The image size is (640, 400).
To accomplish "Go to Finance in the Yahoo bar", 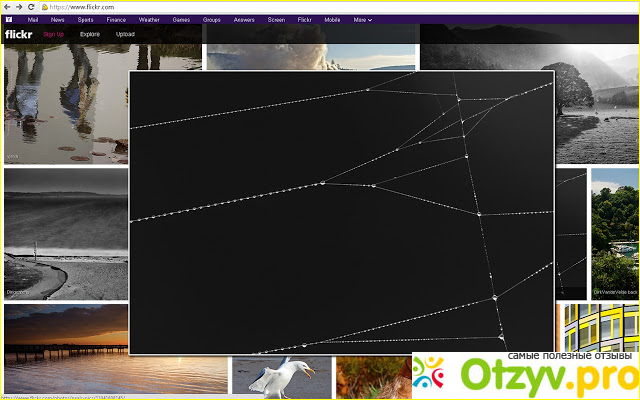I will (117, 19).
